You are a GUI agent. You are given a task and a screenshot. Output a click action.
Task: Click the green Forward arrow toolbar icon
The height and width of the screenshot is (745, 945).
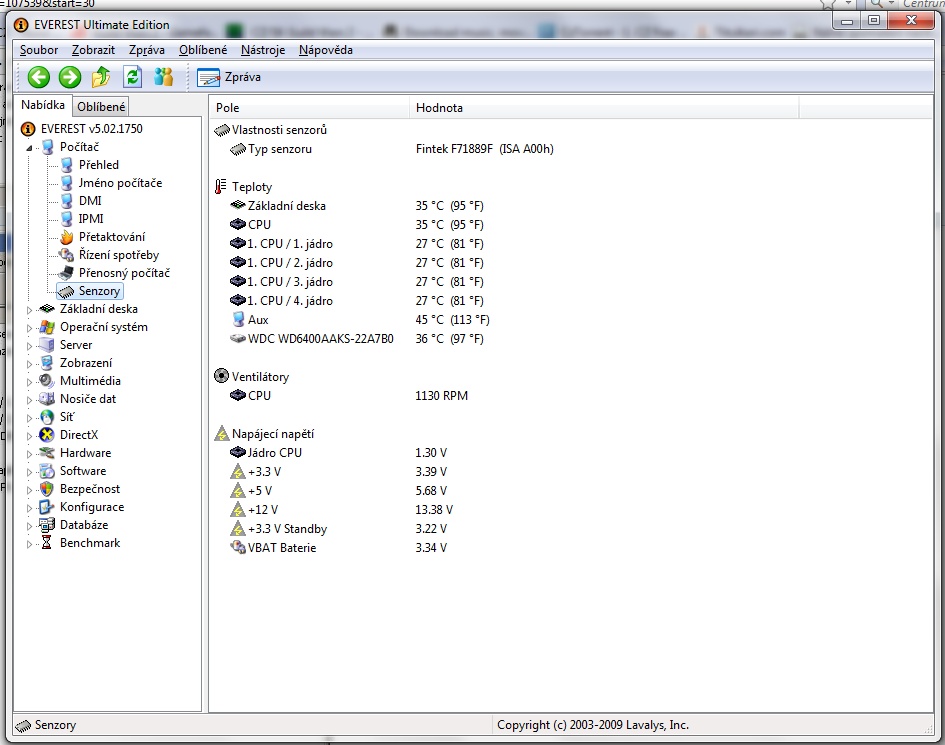point(69,77)
